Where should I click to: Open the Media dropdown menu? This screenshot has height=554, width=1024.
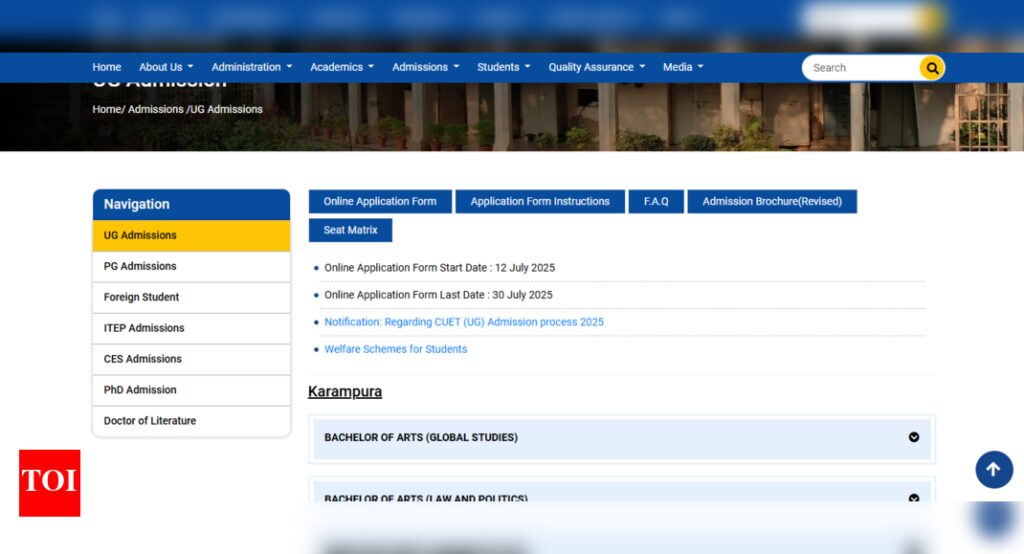tap(682, 67)
